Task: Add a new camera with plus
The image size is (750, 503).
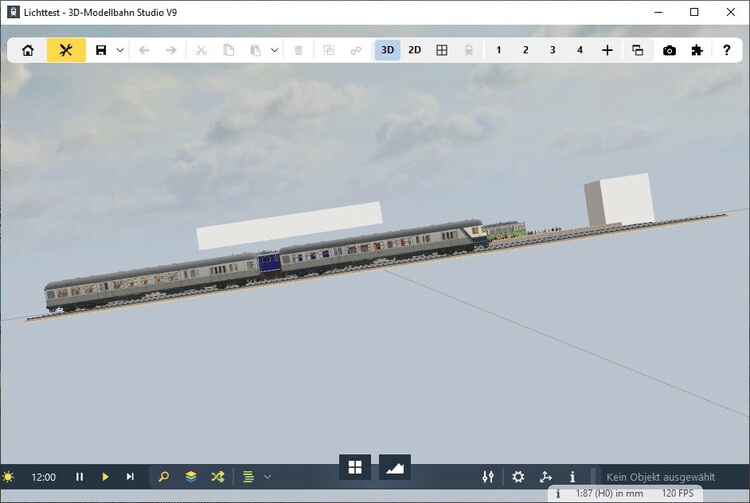Action: pos(607,50)
